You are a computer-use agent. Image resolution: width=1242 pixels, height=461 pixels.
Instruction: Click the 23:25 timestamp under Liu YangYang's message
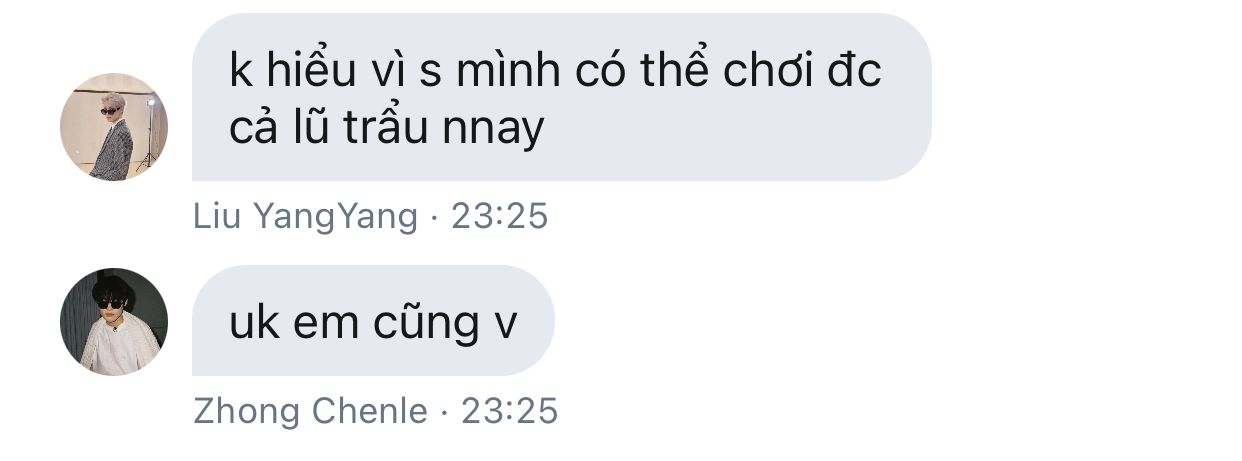[500, 216]
